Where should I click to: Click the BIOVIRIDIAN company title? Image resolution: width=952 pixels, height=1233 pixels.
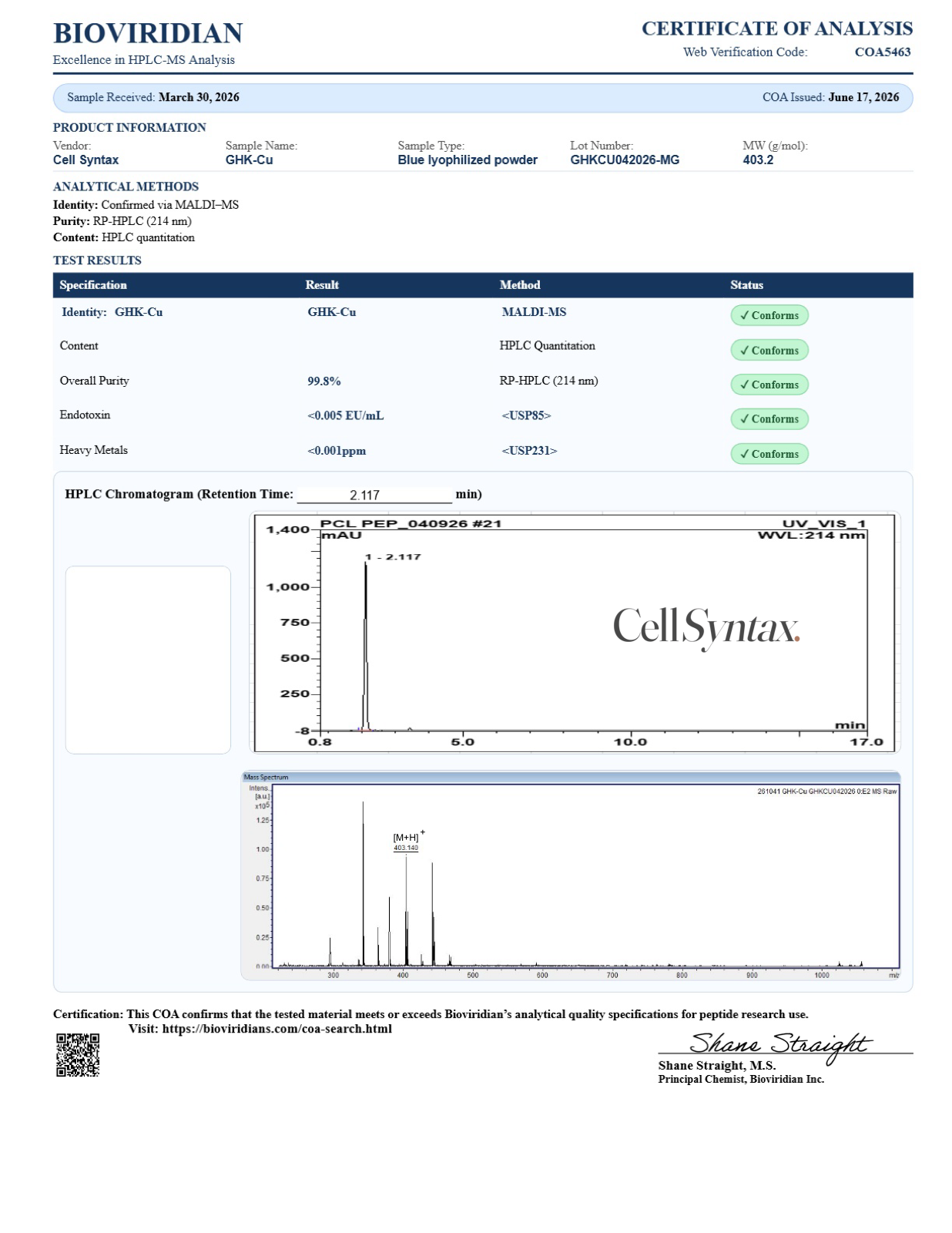point(148,33)
